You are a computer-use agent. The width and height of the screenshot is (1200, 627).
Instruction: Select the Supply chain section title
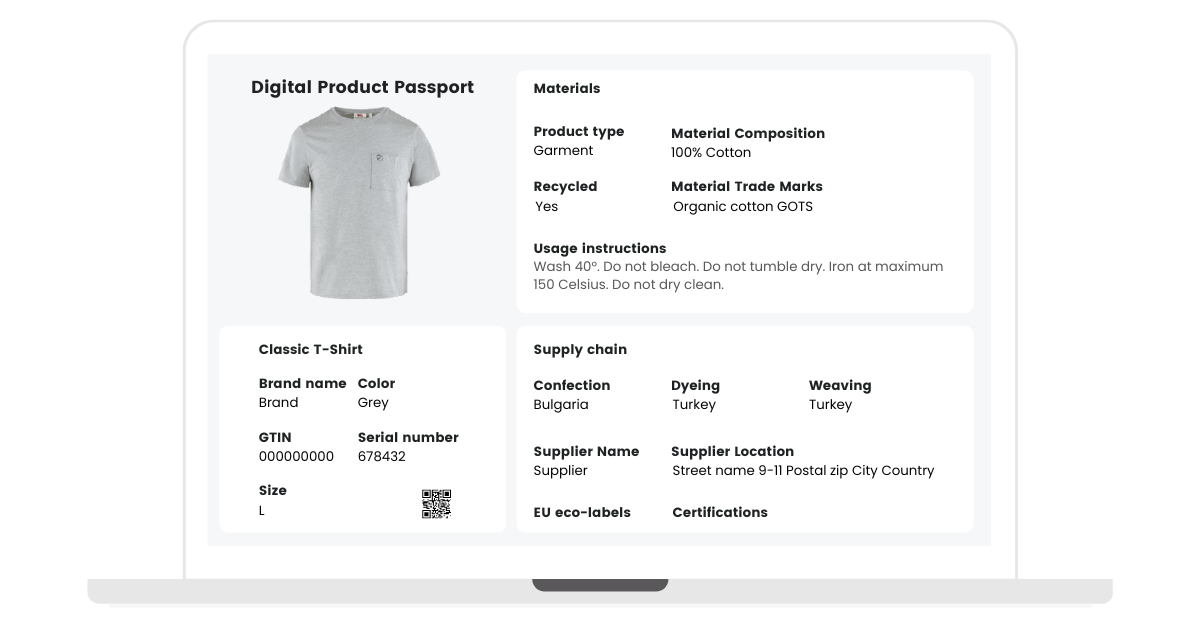[580, 350]
